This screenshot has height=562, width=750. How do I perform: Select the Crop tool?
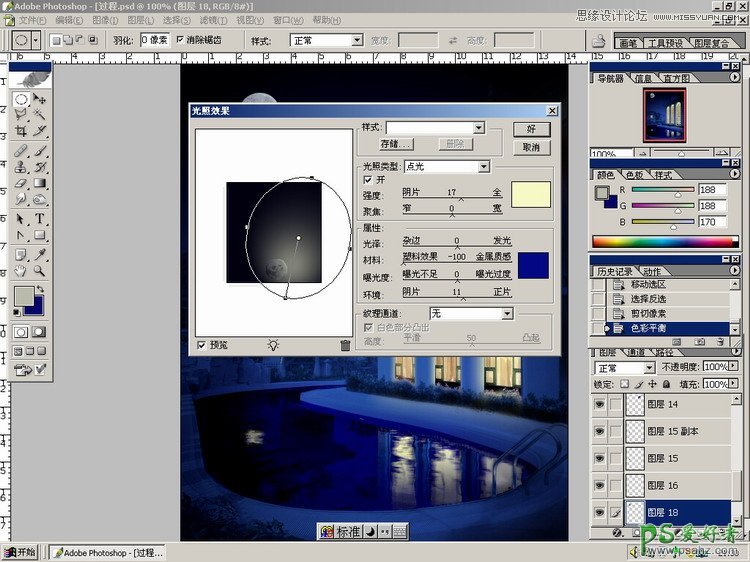coord(21,131)
